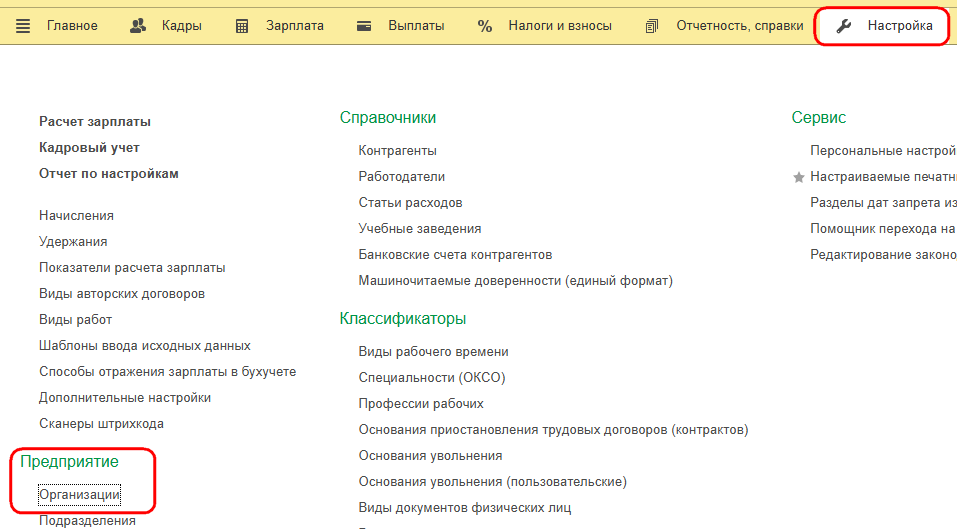
Task: Open Профессии рабочих classifier
Action: coord(421,403)
